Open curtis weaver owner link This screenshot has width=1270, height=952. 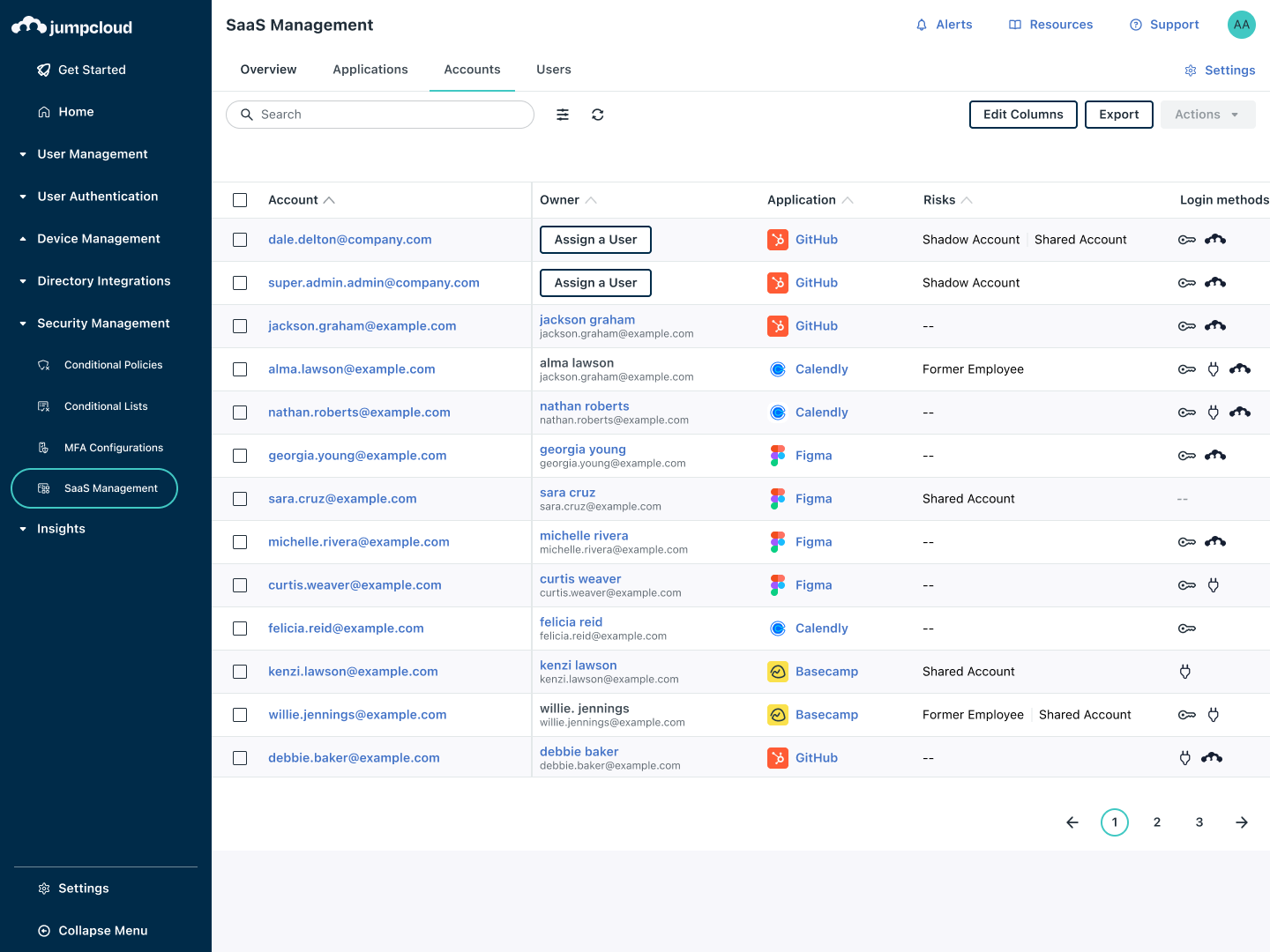(x=580, y=579)
